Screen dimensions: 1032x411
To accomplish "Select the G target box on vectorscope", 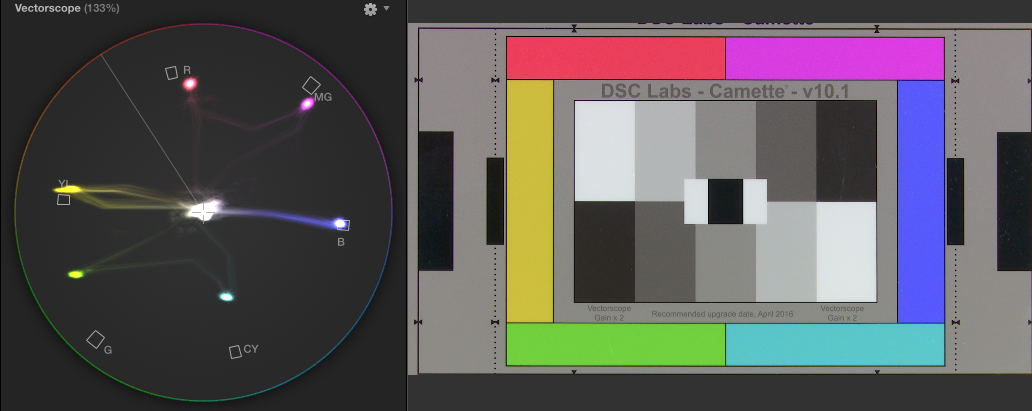I will pos(95,339).
